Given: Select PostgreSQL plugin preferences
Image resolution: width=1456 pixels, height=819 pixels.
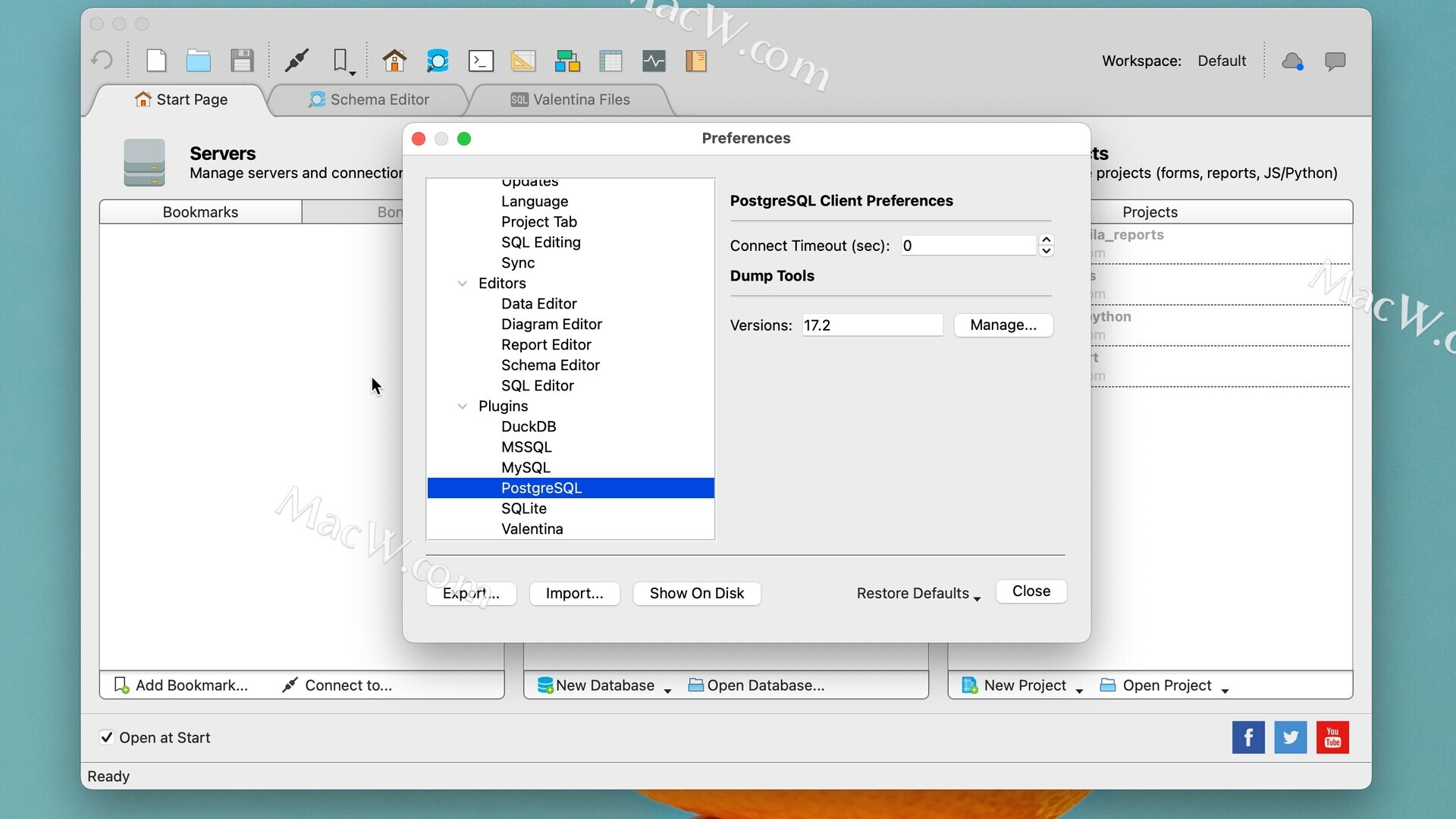Looking at the screenshot, I should pos(570,488).
